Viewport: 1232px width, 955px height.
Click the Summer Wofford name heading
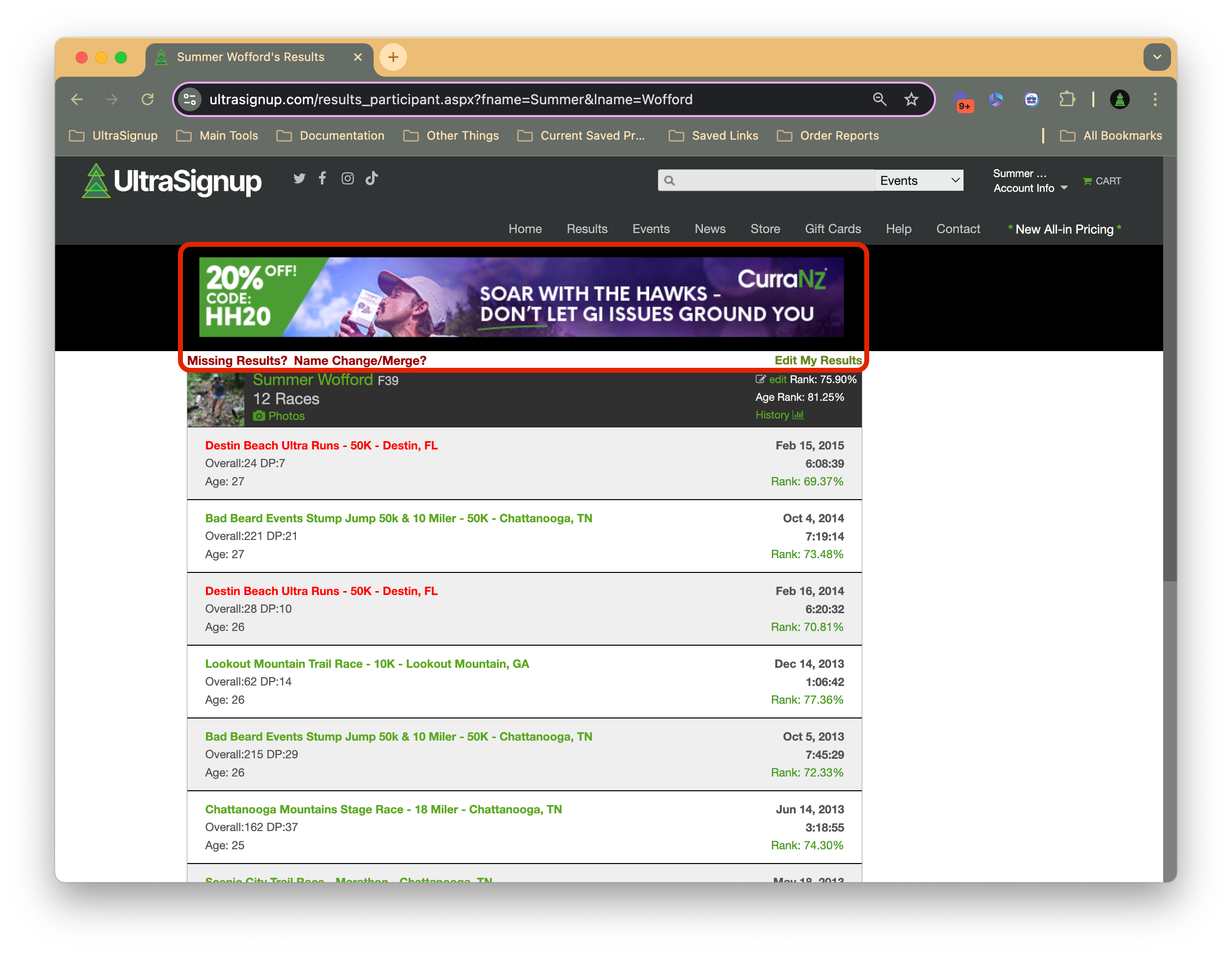[313, 380]
